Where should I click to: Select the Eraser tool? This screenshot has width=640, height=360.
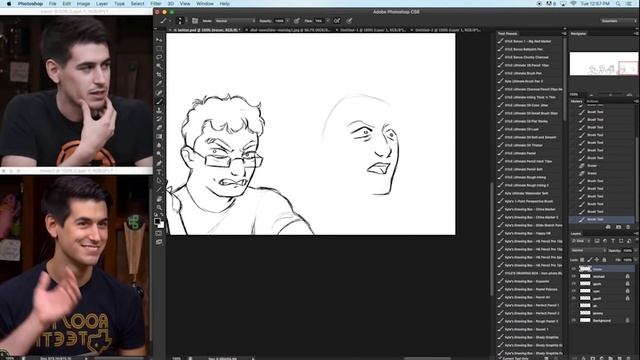click(159, 128)
